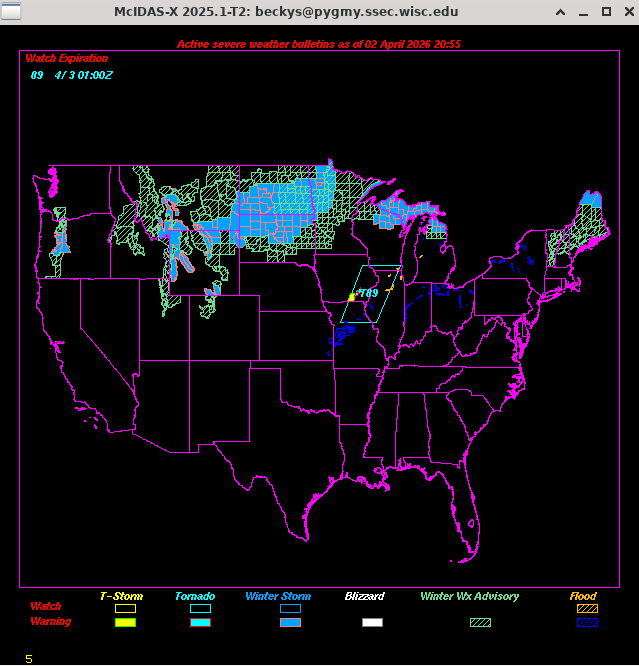Click the Watch Expiration heading
This screenshot has width=639, height=666.
tap(66, 59)
